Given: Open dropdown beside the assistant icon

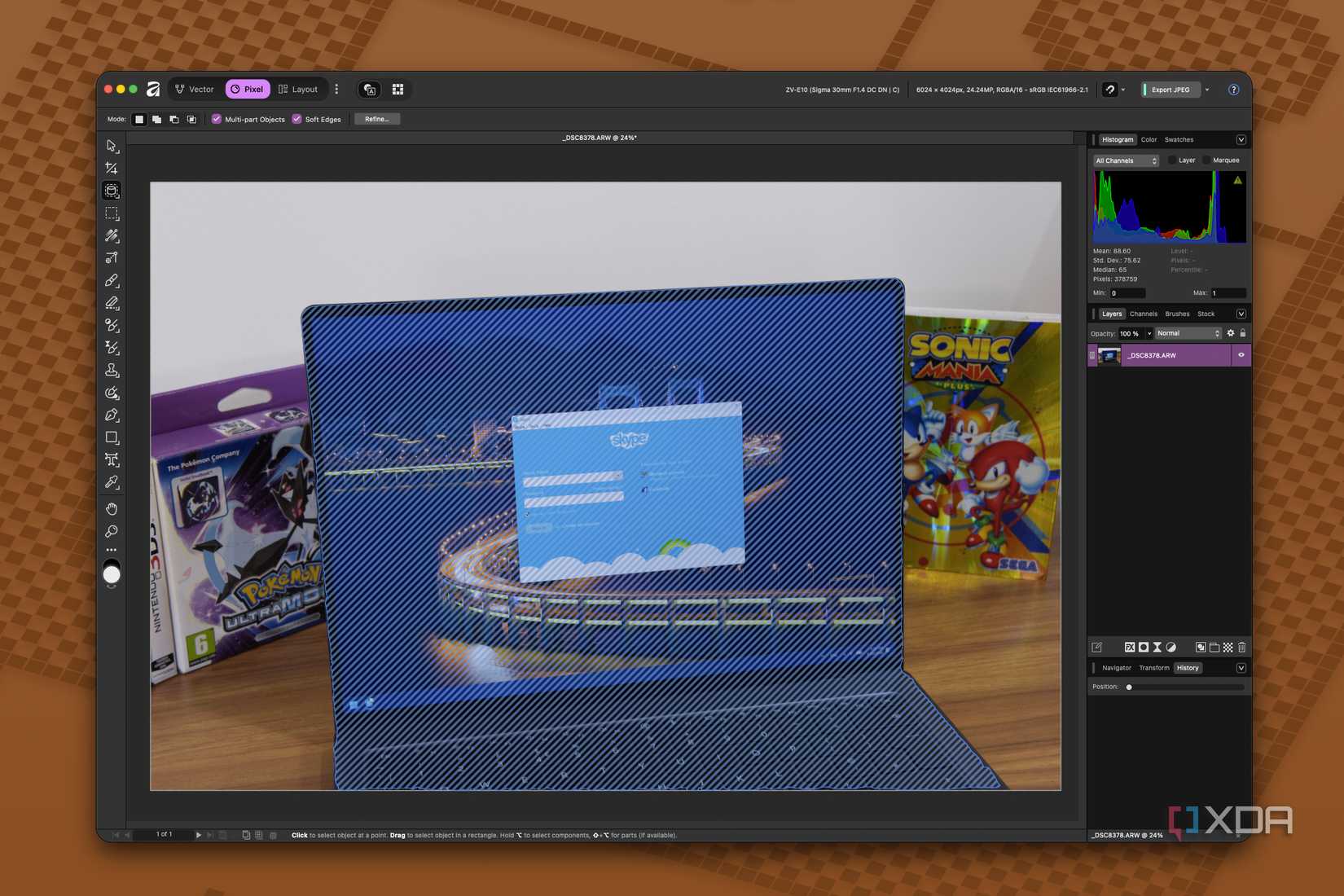Looking at the screenshot, I should [x=1123, y=90].
